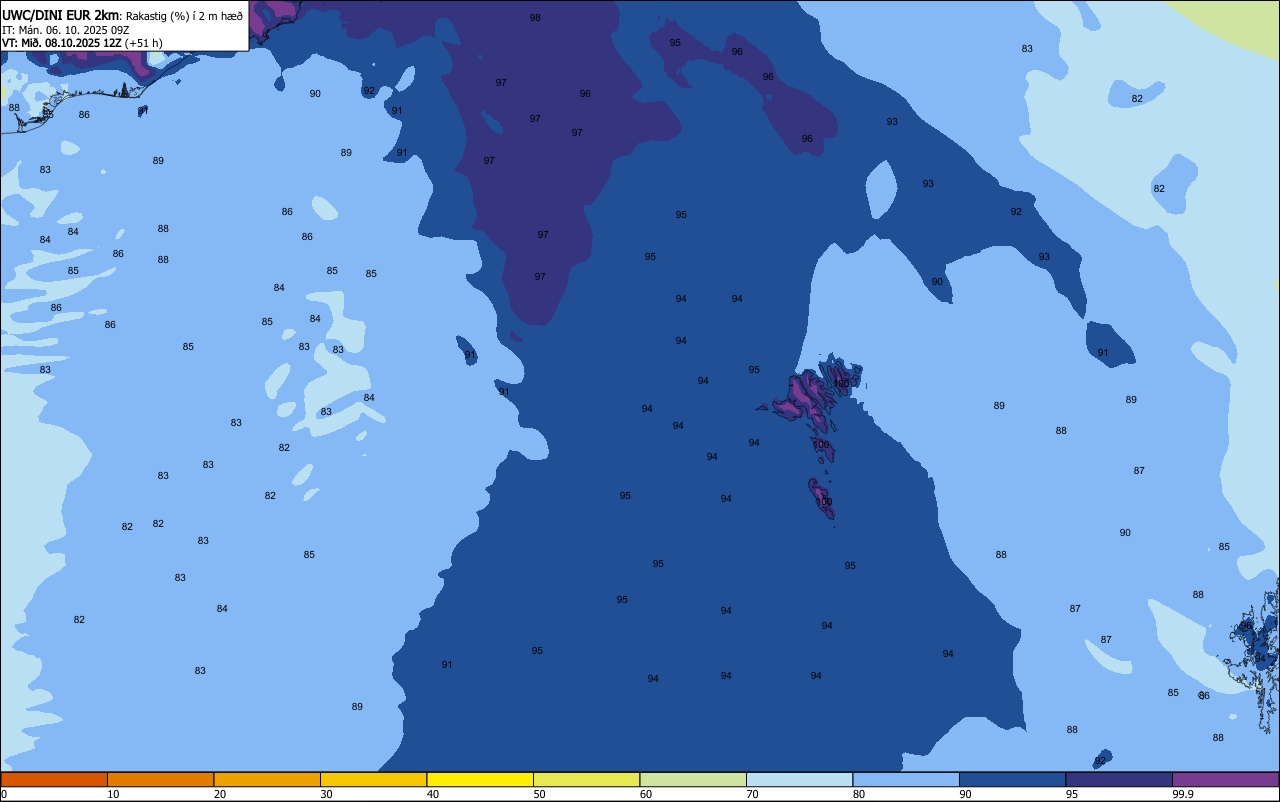The image size is (1280, 802).
Task: Click the purple above-99.9 legend segment
Action: (x=1225, y=779)
